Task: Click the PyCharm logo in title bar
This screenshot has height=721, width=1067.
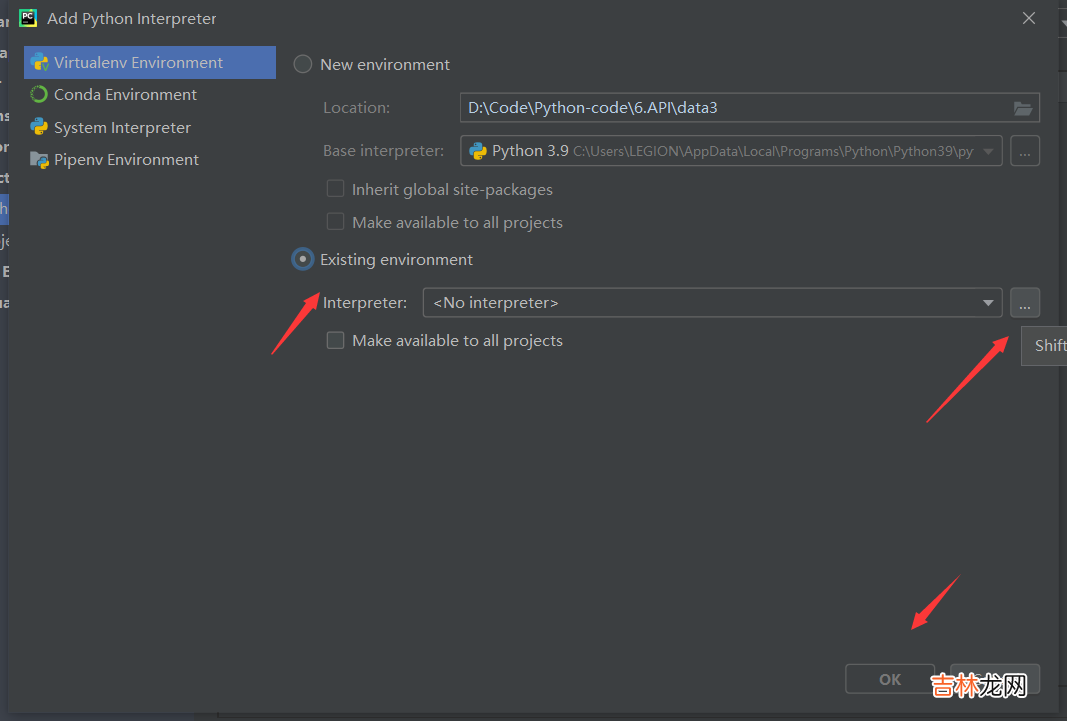Action: coord(28,18)
